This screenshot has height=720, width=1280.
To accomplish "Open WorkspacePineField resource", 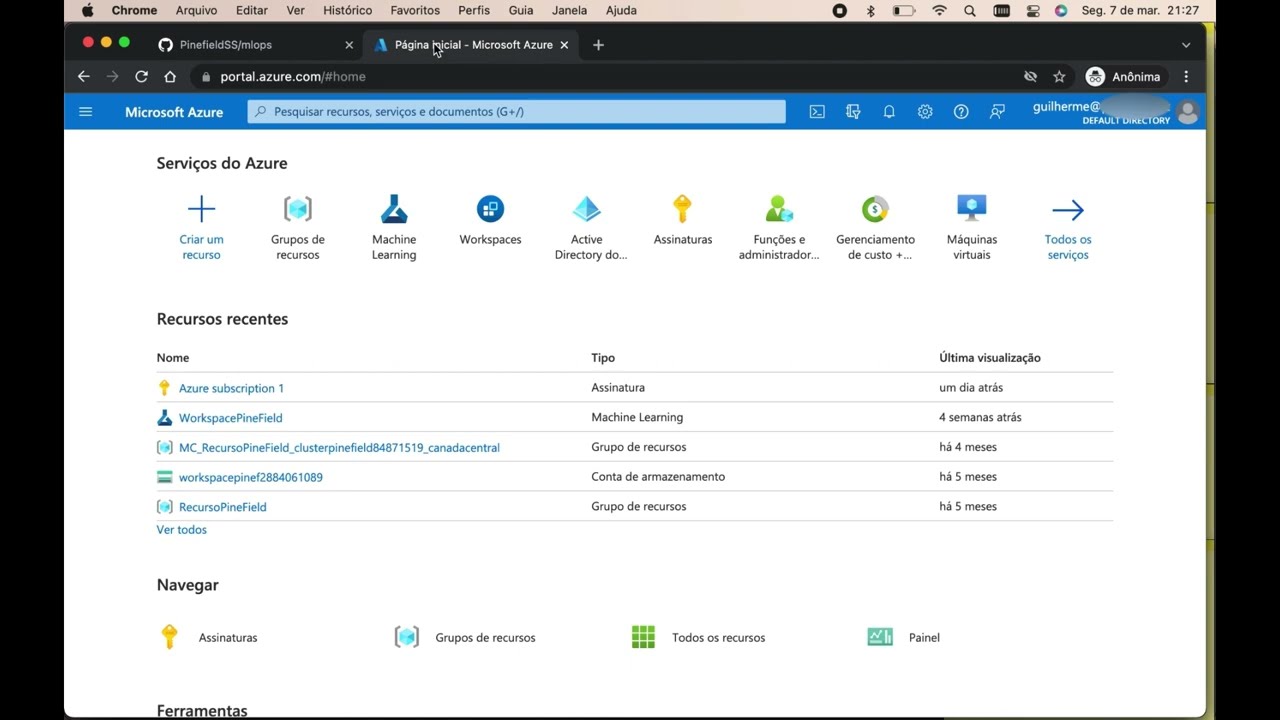I will tap(230, 418).
